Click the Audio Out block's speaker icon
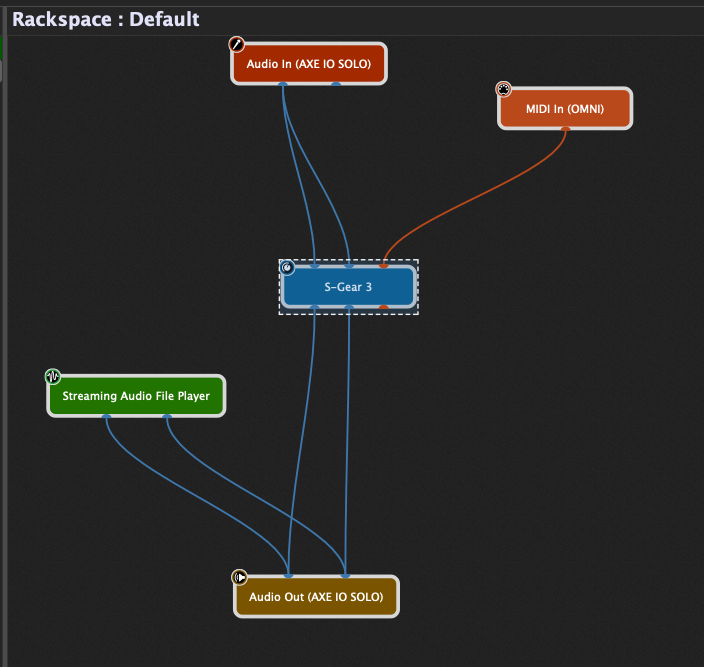704x667 pixels. click(x=240, y=577)
